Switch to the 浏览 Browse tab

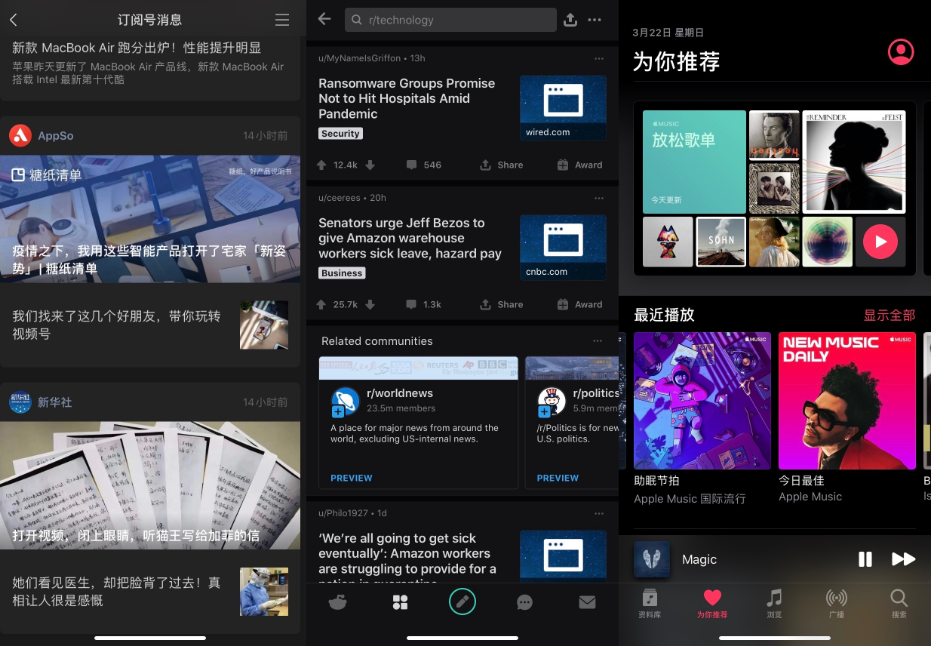click(x=774, y=603)
